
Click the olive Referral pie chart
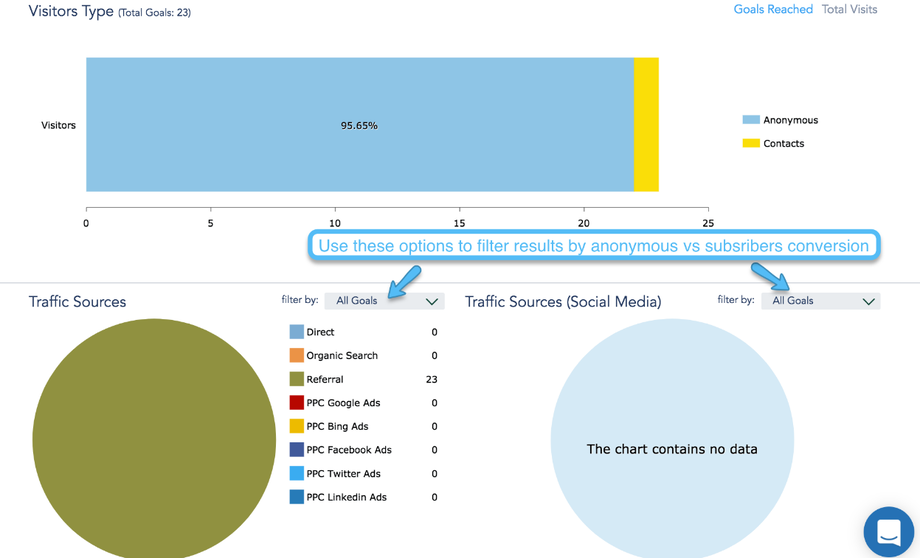[x=154, y=440]
